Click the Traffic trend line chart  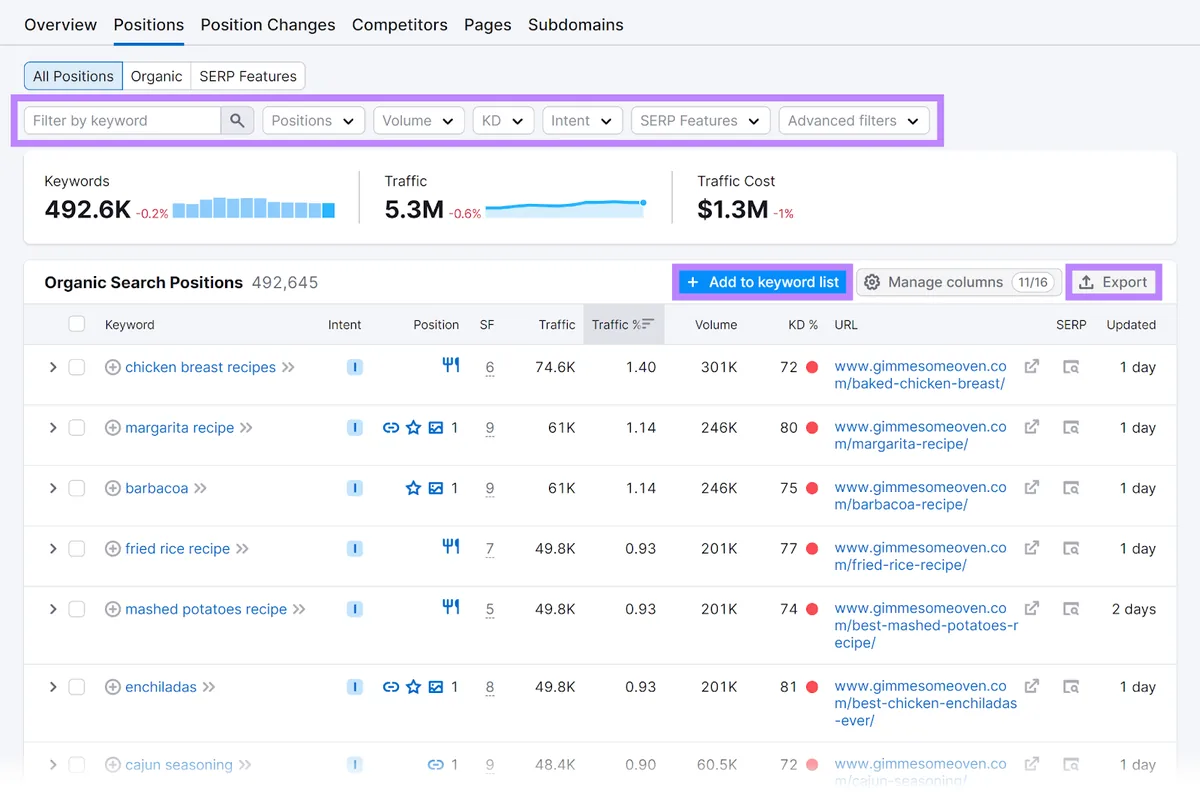click(566, 208)
